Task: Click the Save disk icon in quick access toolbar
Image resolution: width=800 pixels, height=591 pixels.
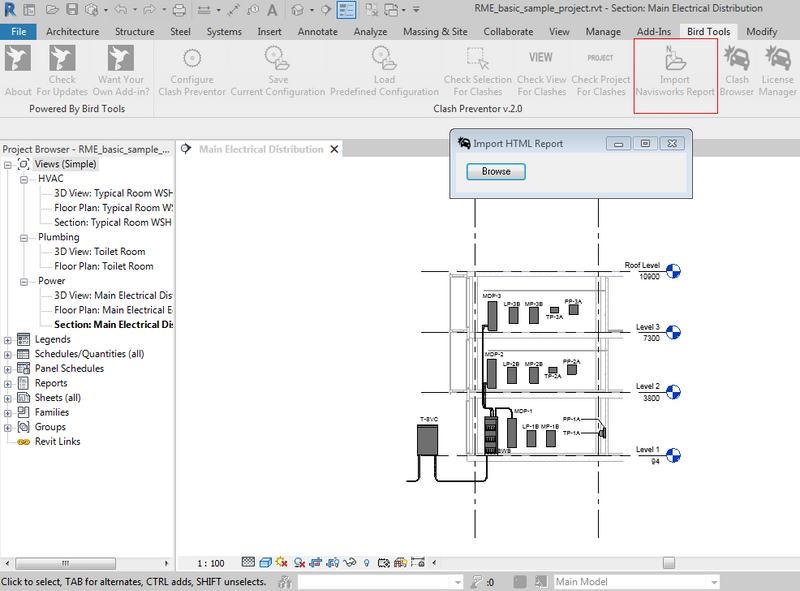Action: tap(72, 10)
